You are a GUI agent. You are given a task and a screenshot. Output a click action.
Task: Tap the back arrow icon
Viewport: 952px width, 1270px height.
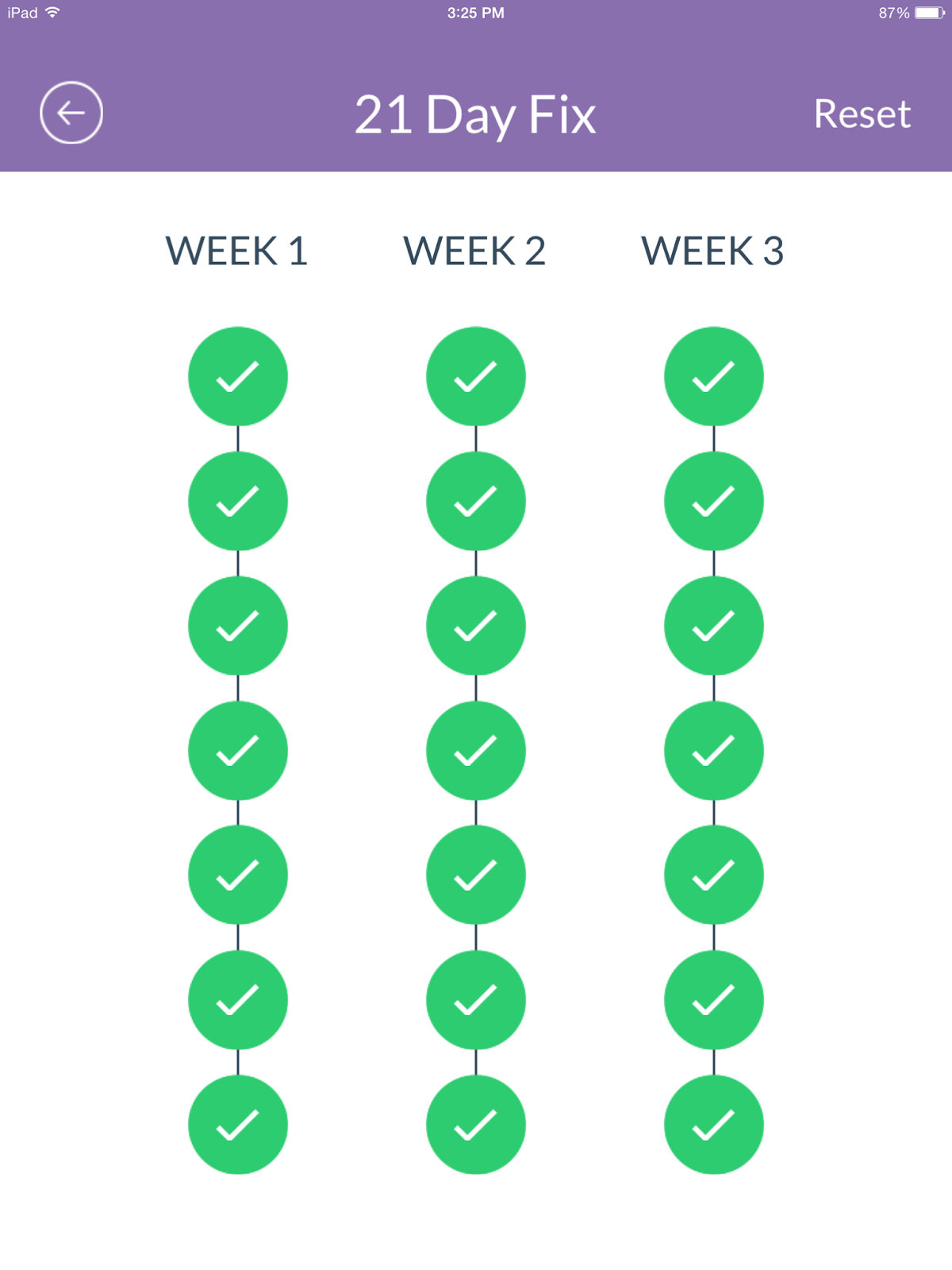pyautogui.click(x=71, y=113)
